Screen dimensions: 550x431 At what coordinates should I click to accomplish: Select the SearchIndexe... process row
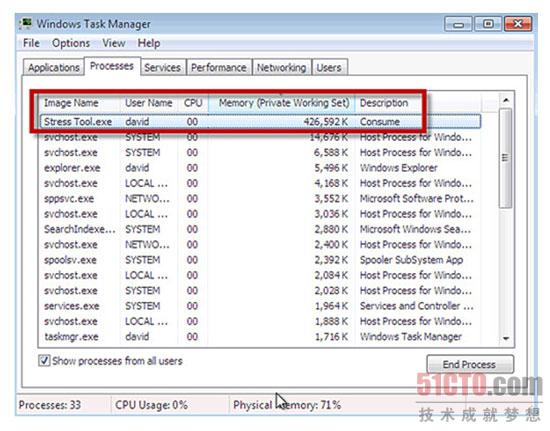(260, 229)
